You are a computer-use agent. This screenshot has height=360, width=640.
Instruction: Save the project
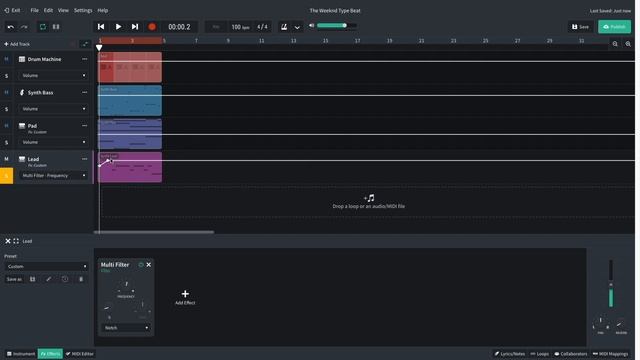pyautogui.click(x=580, y=27)
